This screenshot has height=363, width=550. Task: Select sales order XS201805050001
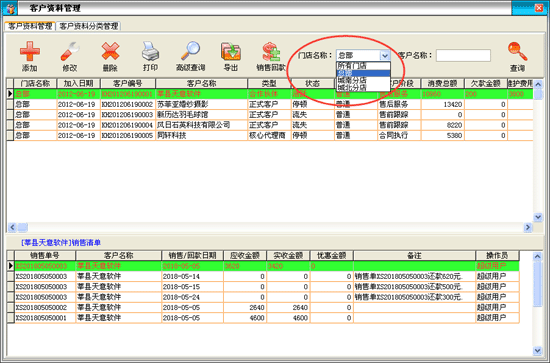point(263,318)
